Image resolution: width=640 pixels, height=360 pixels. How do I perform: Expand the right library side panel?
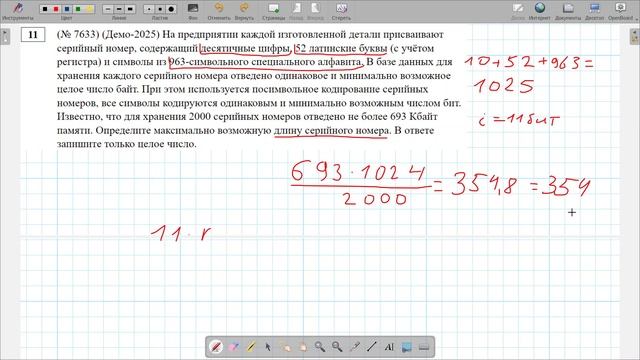pos(635,37)
